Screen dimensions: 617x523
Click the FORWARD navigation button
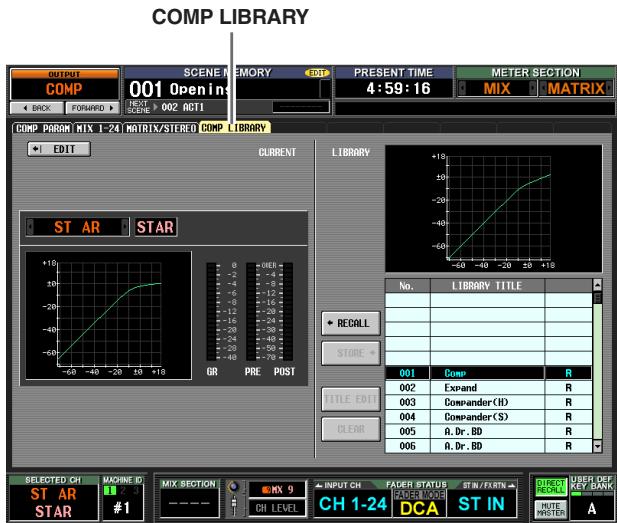(x=92, y=108)
